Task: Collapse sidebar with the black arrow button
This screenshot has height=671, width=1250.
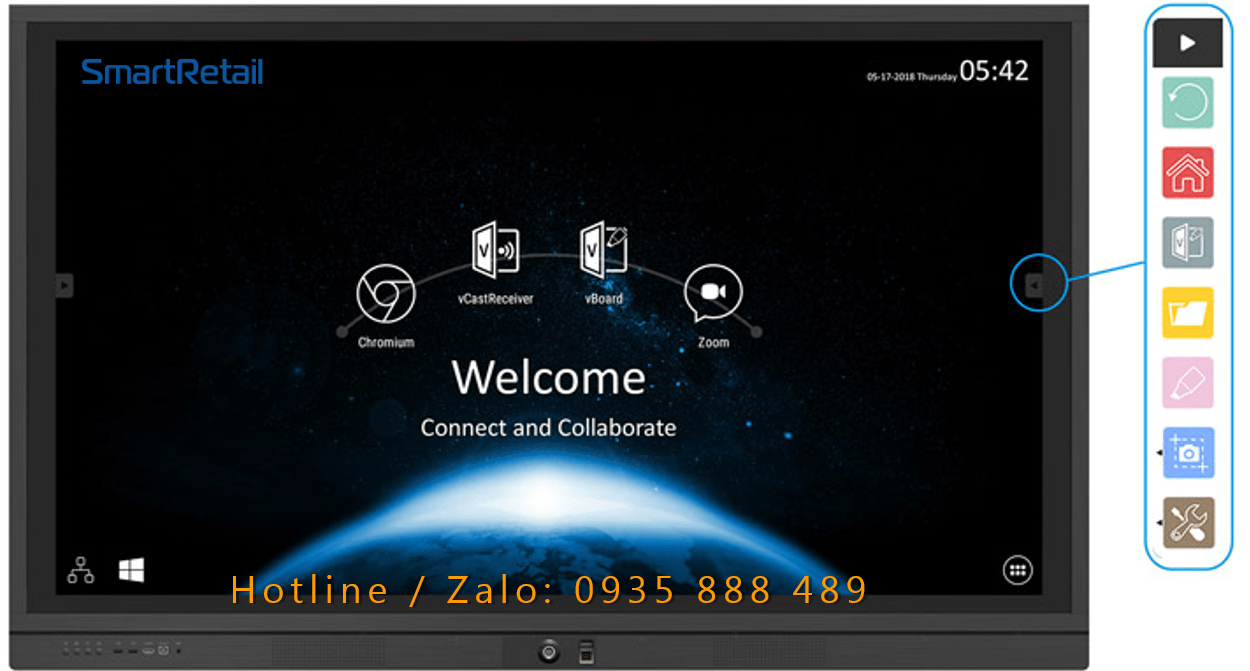Action: point(1188,44)
